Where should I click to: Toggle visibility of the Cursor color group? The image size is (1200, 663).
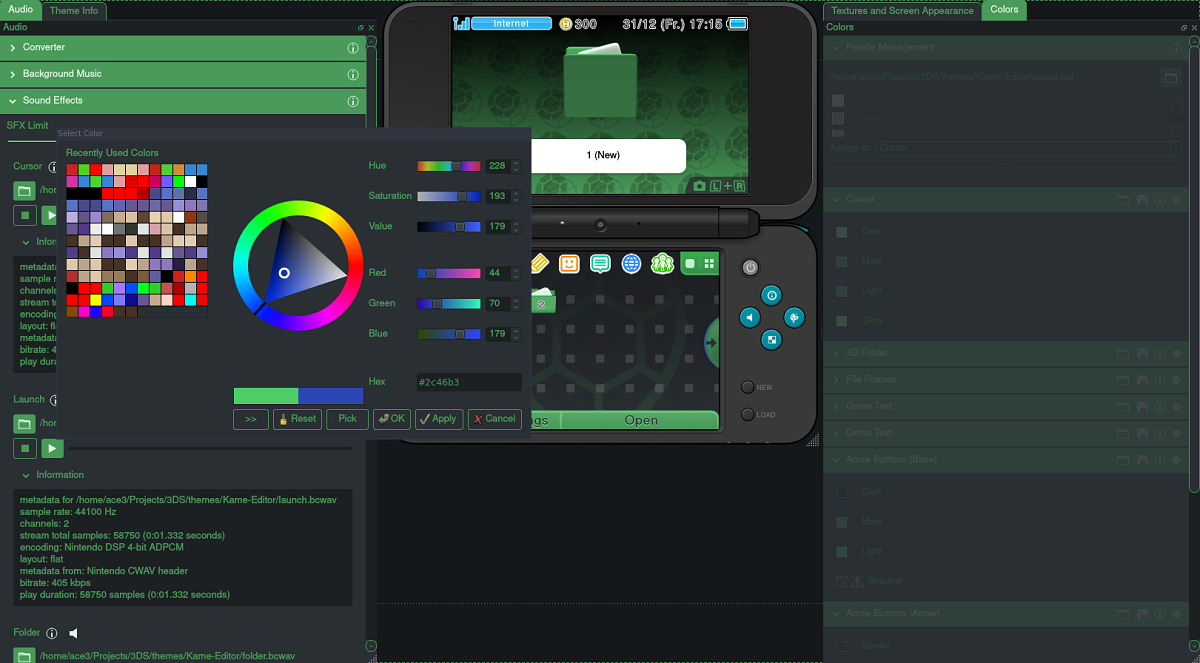[1177, 199]
